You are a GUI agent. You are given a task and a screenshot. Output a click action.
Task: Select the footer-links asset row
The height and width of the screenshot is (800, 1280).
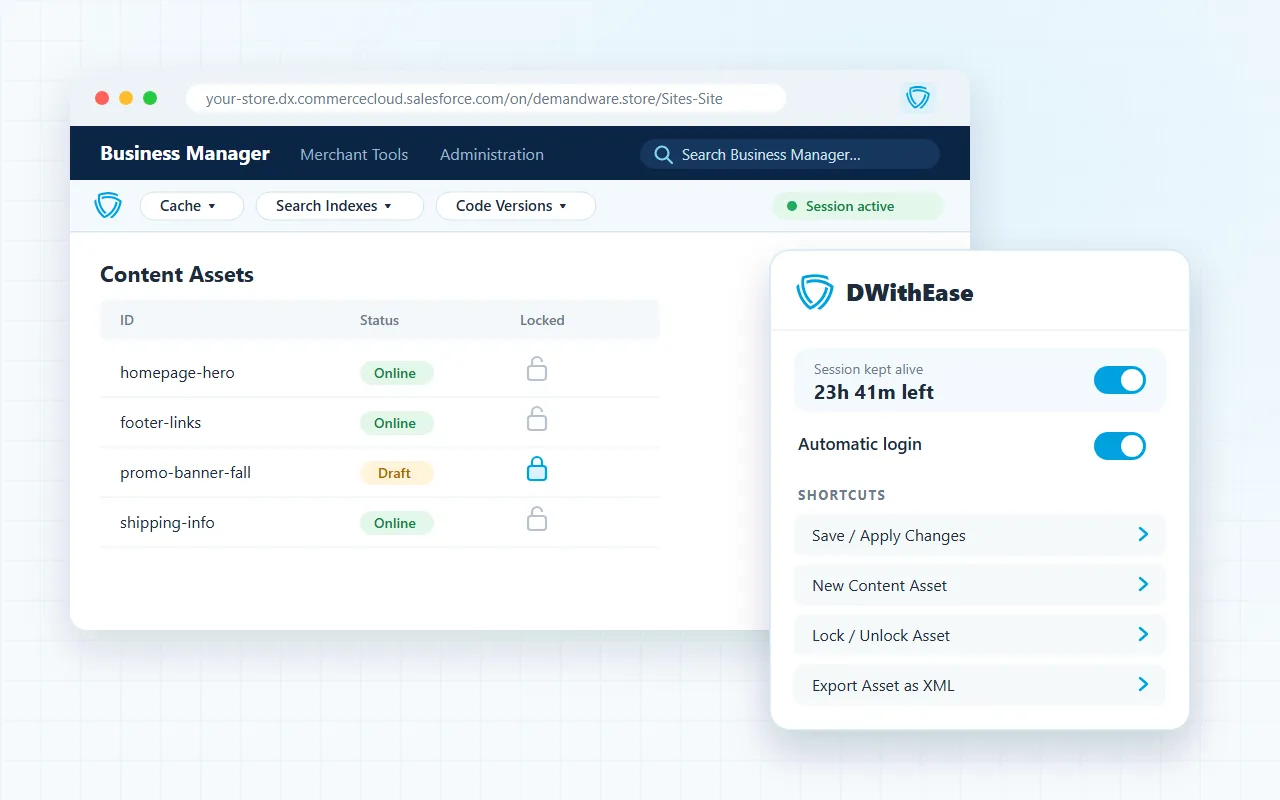click(380, 422)
